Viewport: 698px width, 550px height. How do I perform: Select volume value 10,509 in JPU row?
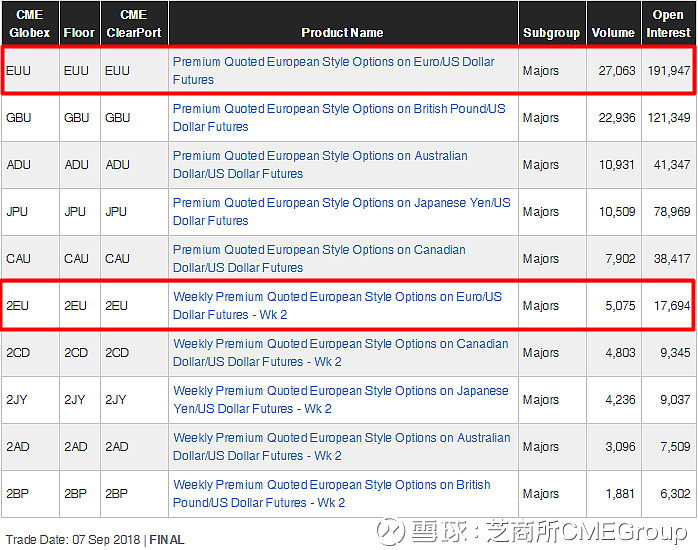(x=617, y=212)
